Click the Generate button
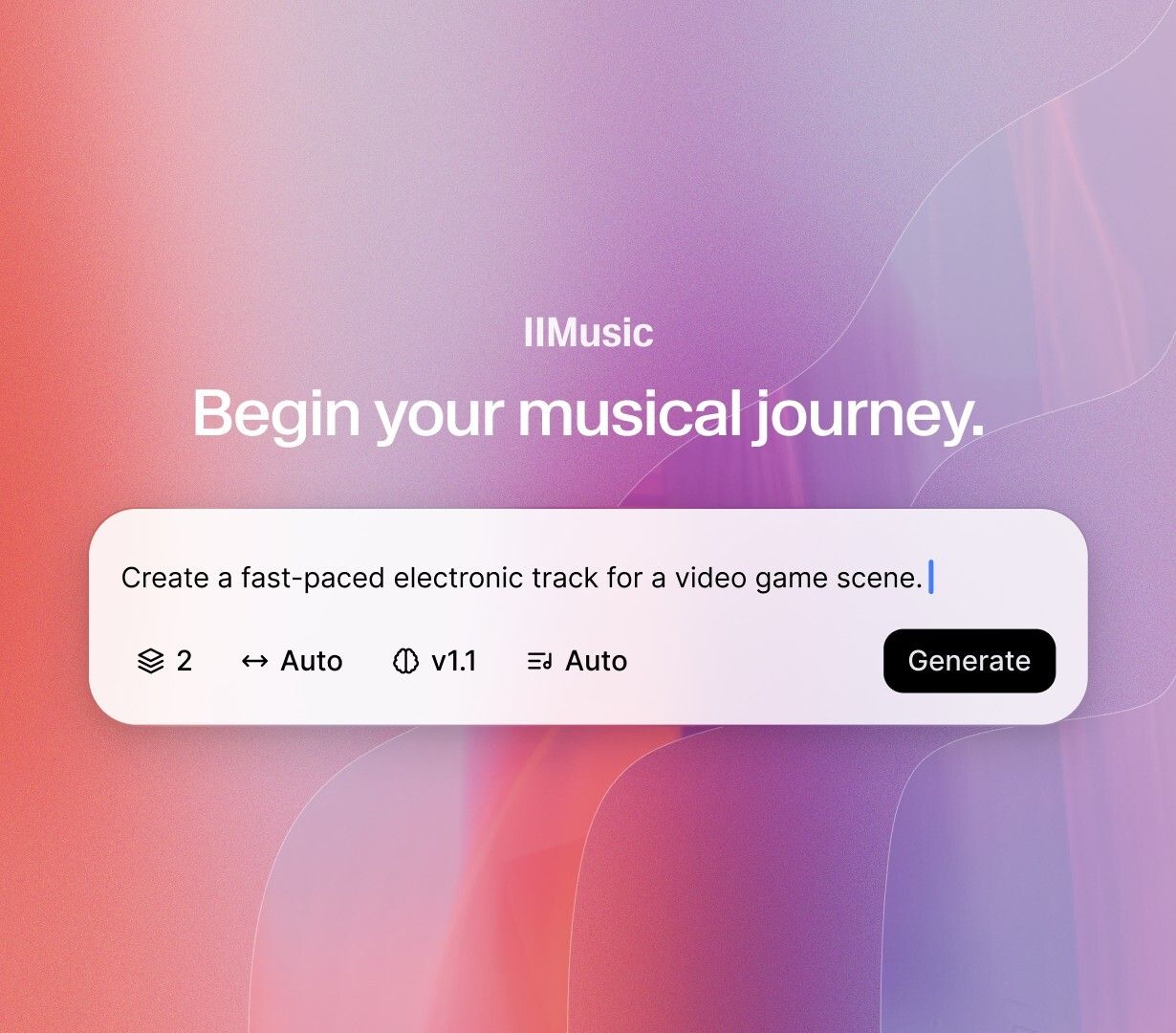This screenshot has width=1176, height=1033. [x=969, y=661]
